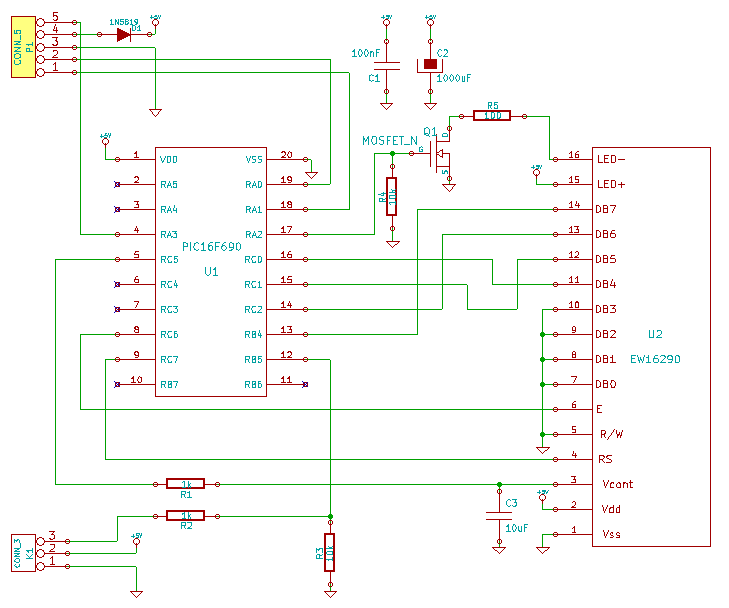Image resolution: width=729 pixels, height=608 pixels.
Task: Select the C2 polarized capacitor symbol
Action: pos(431,66)
